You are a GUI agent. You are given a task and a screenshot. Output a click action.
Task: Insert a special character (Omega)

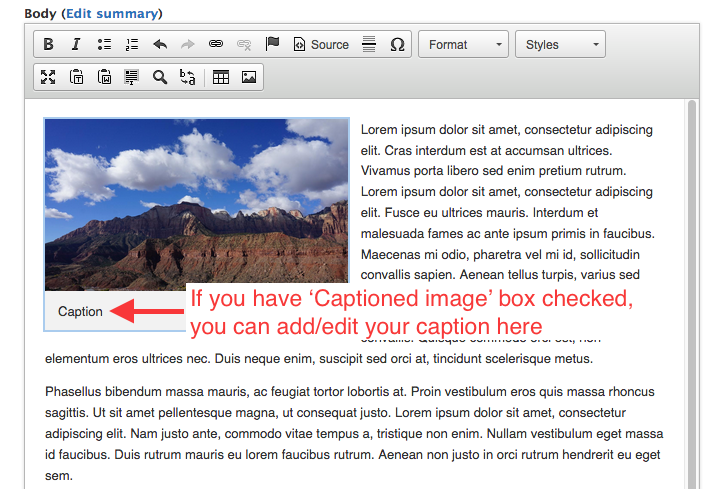(397, 44)
